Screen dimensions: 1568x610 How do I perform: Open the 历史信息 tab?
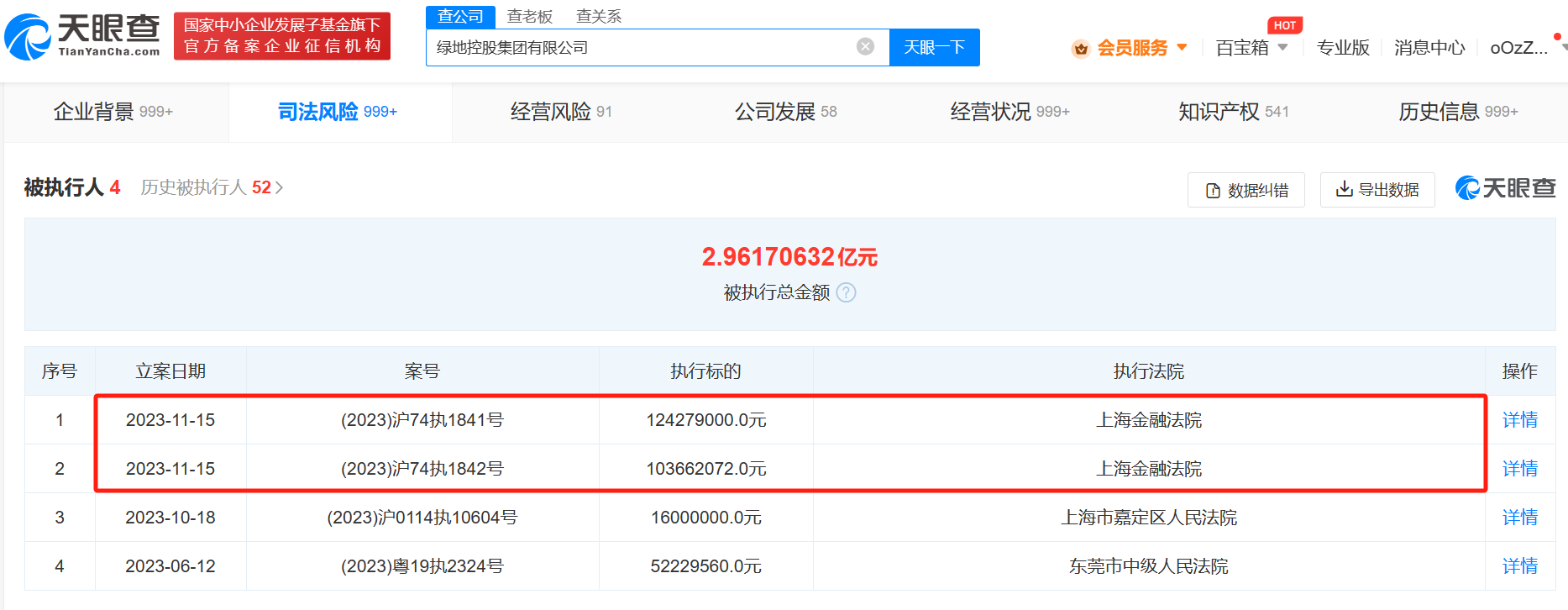point(1459,112)
